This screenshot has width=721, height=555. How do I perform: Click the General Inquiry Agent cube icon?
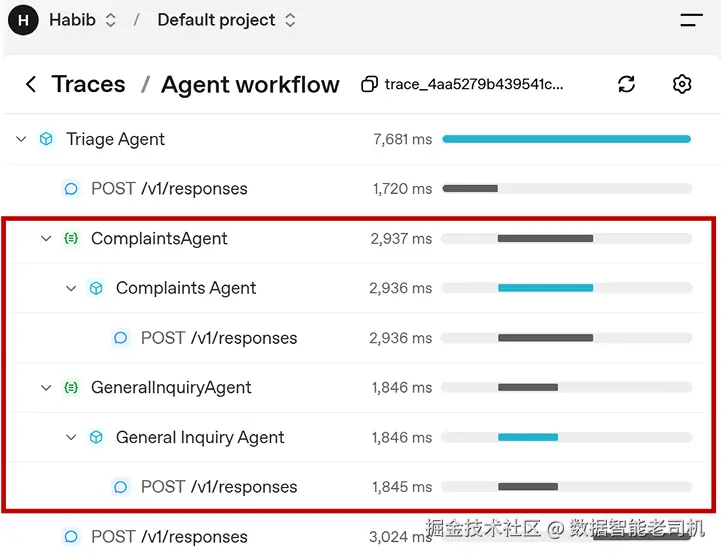(96, 437)
